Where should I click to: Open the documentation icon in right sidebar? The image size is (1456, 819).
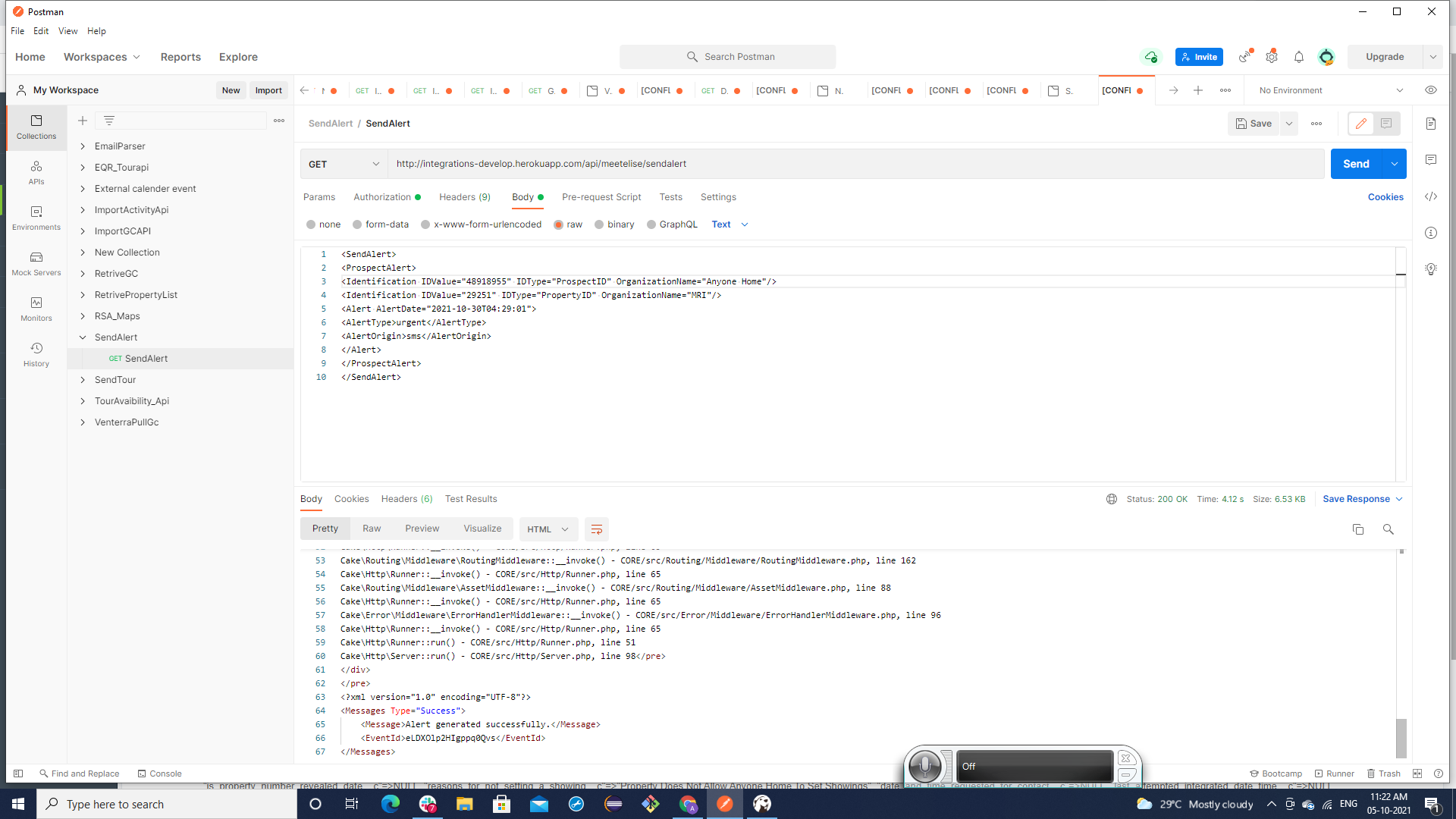[1431, 124]
